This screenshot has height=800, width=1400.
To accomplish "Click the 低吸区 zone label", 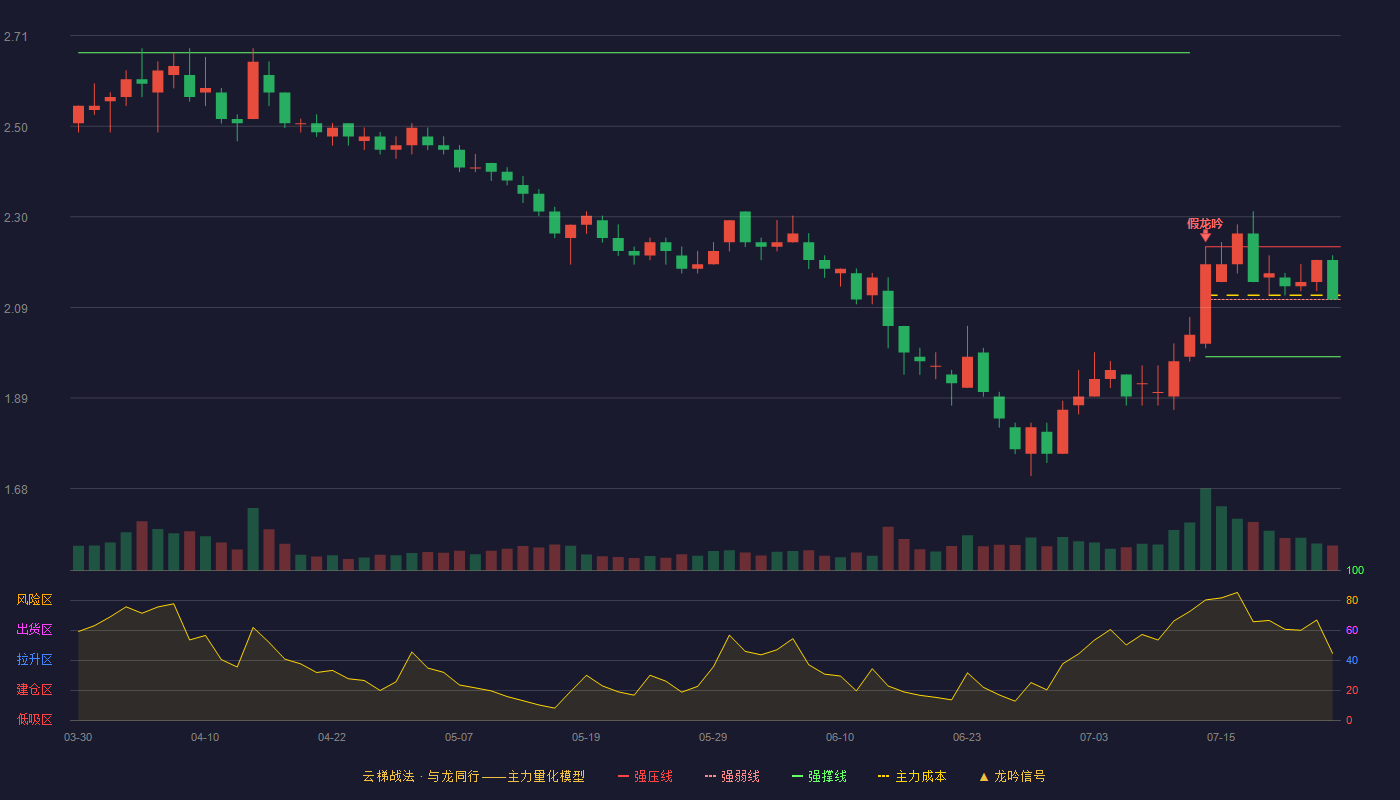I will (x=34, y=720).
